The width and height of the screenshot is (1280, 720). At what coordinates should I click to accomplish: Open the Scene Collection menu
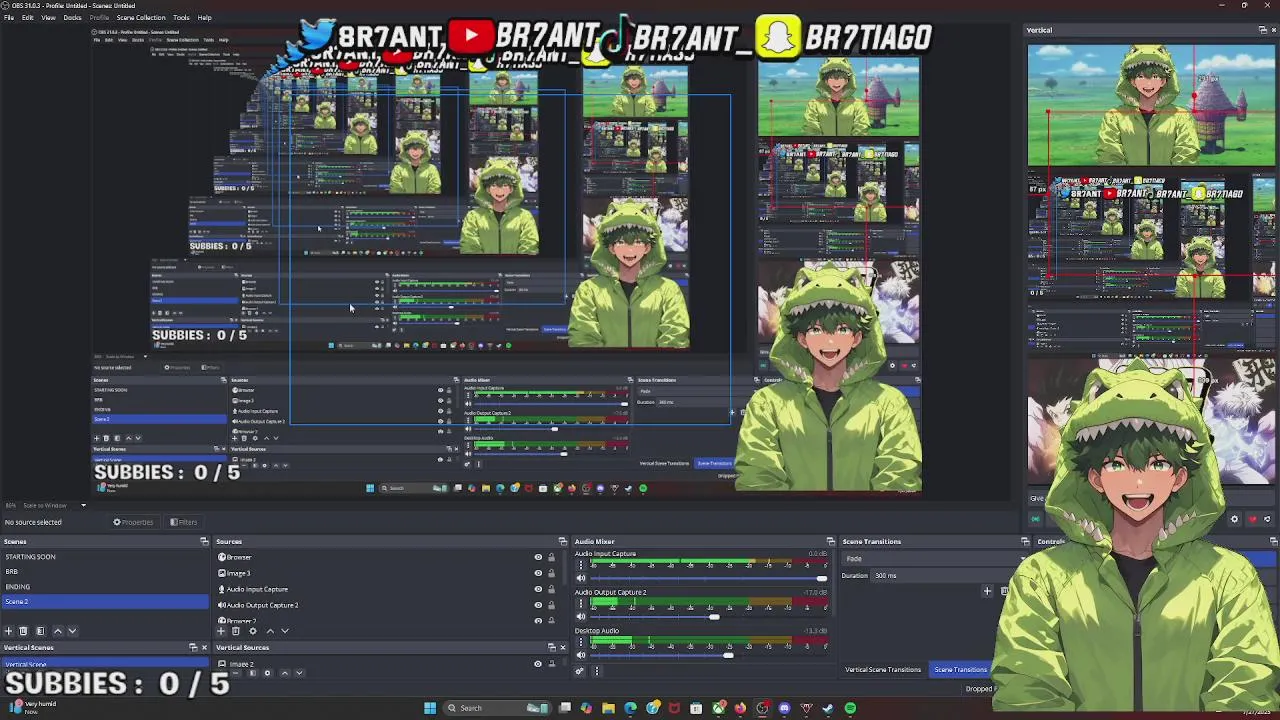[141, 18]
